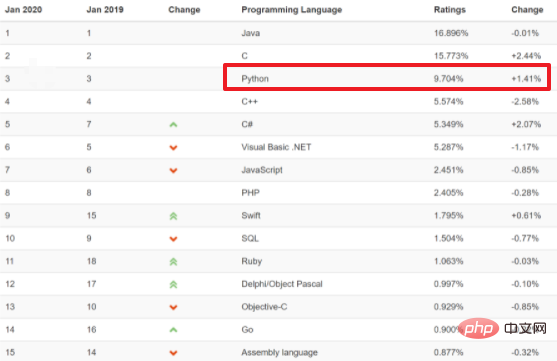The image size is (557, 361).
Task: Click the Ratings column header
Action: [450, 10]
